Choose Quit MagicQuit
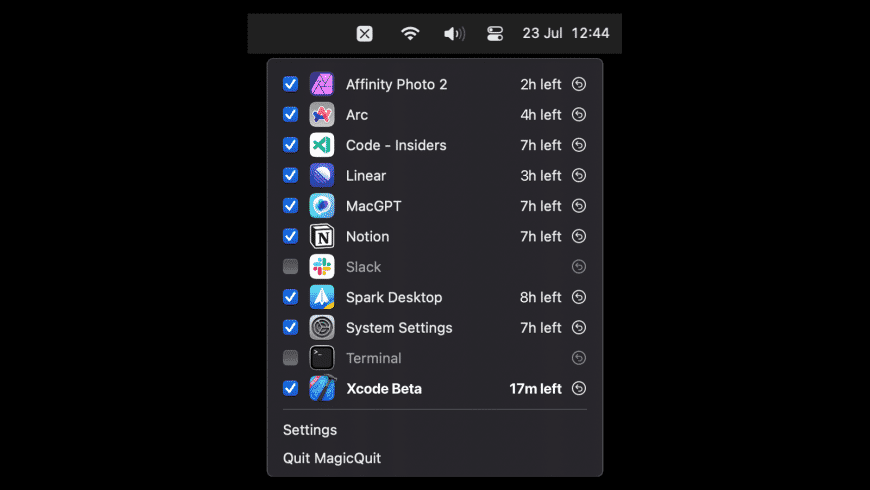The image size is (870, 490). click(332, 458)
